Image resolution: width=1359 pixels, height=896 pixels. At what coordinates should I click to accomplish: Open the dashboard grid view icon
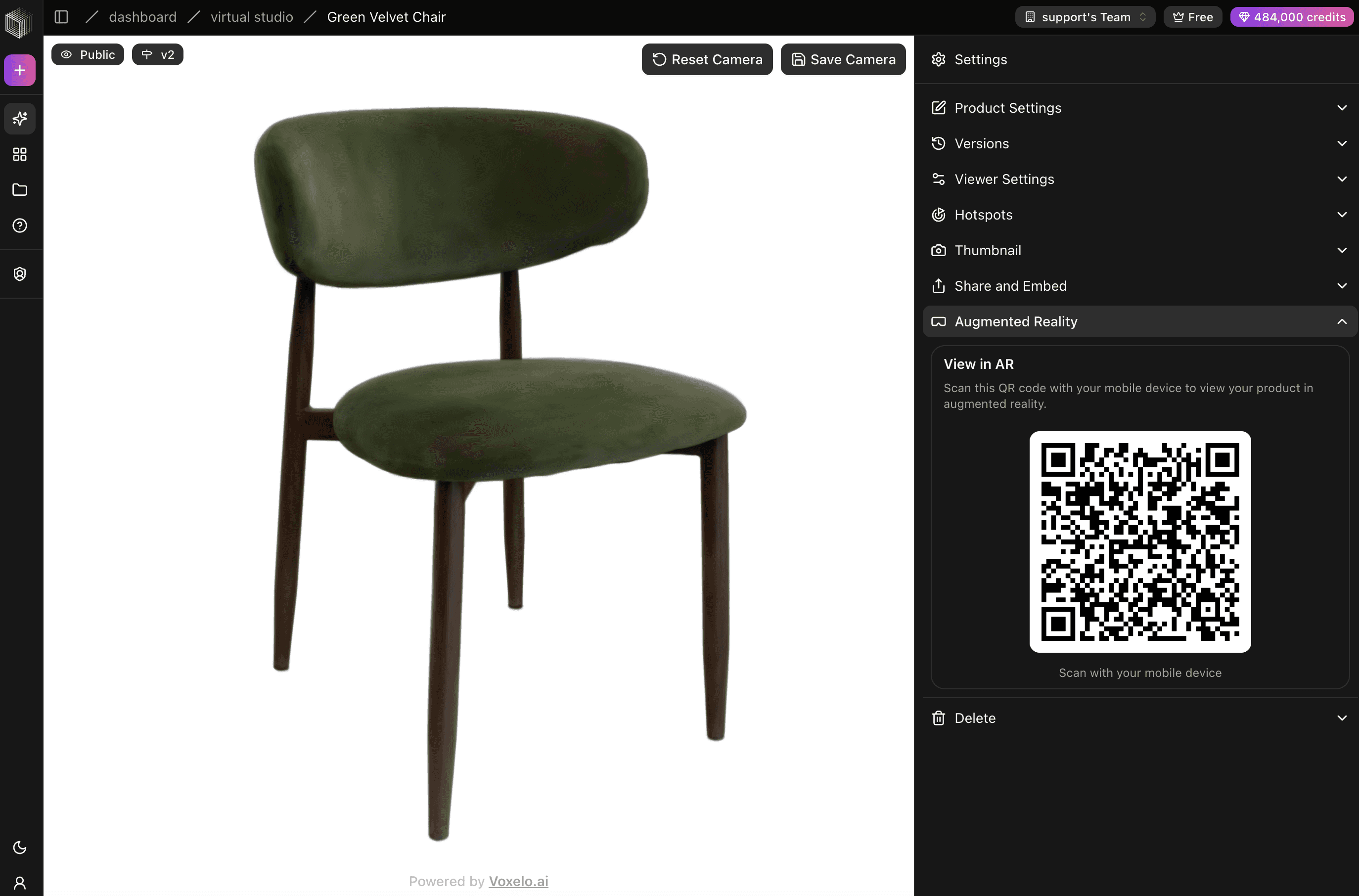19,154
